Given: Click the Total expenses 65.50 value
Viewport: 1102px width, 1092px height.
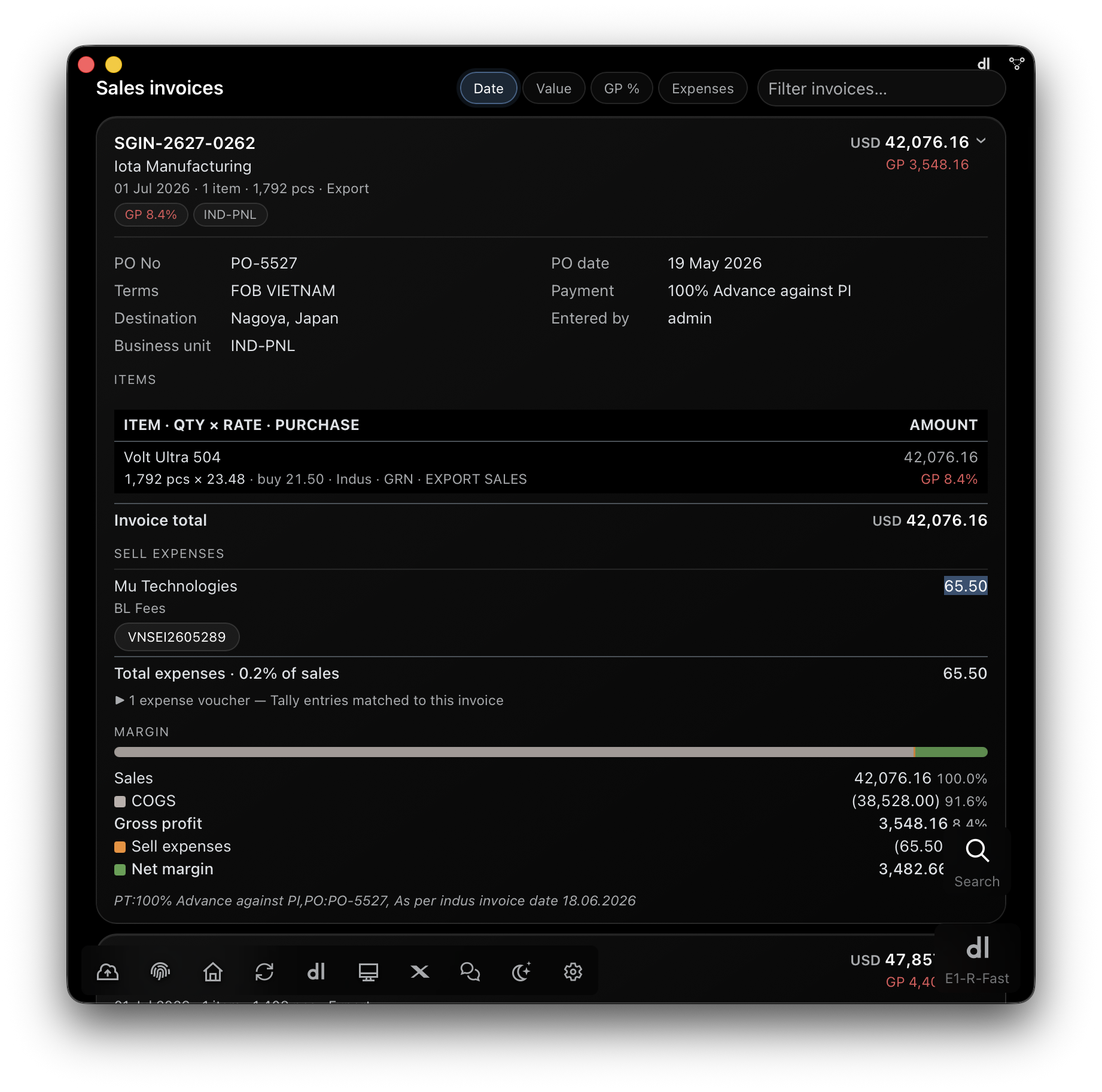Looking at the screenshot, I should coord(964,673).
